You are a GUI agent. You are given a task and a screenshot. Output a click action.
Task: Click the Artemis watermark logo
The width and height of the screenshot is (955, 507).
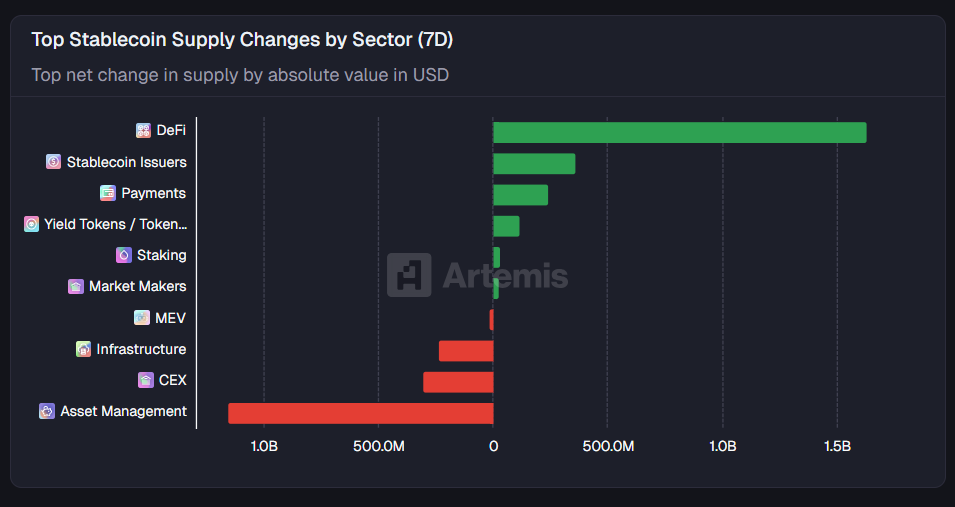pos(478,275)
